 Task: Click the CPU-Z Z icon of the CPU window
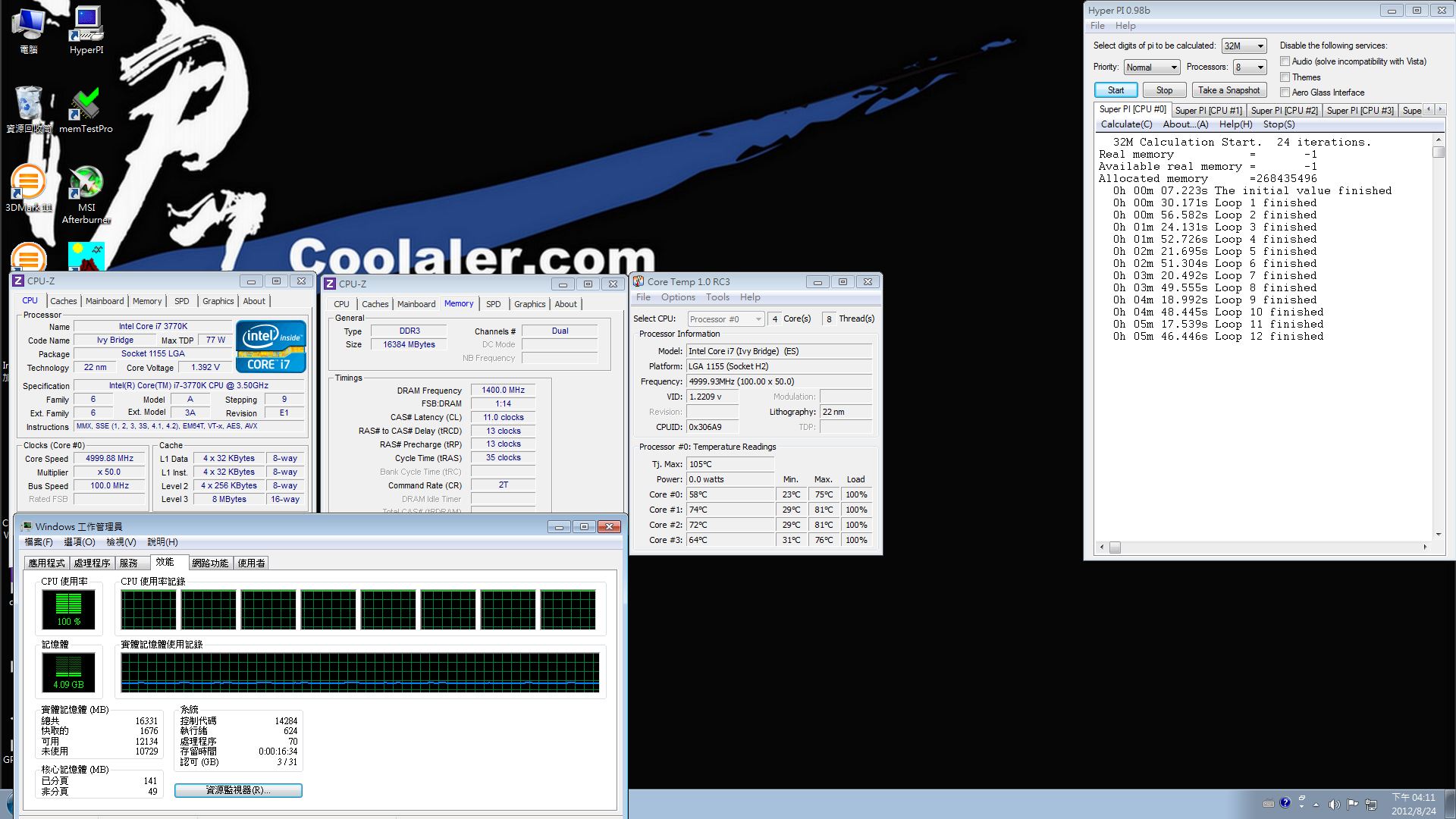pos(18,281)
